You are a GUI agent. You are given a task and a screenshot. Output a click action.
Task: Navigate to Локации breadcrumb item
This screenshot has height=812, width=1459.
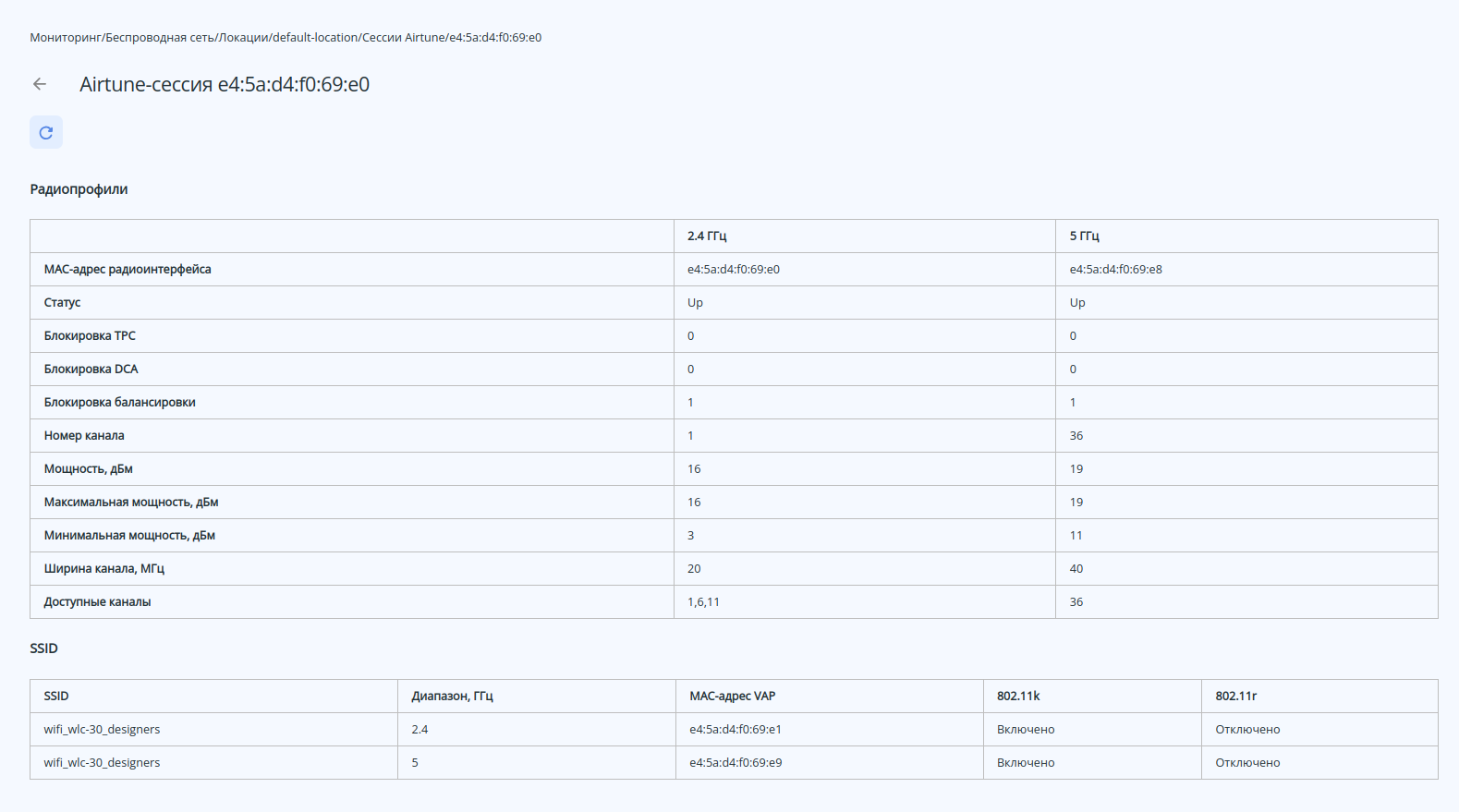point(244,38)
